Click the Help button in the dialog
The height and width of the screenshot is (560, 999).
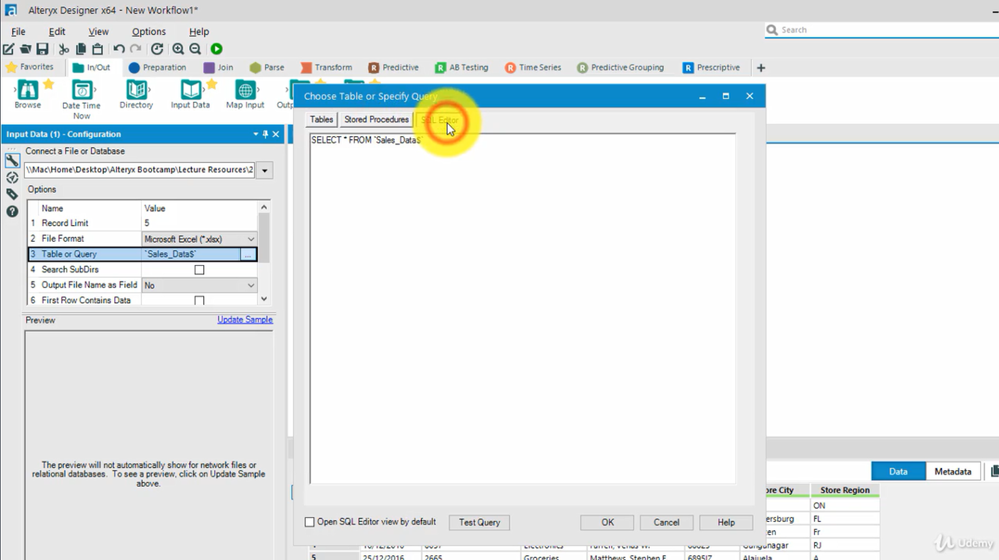[x=726, y=522]
